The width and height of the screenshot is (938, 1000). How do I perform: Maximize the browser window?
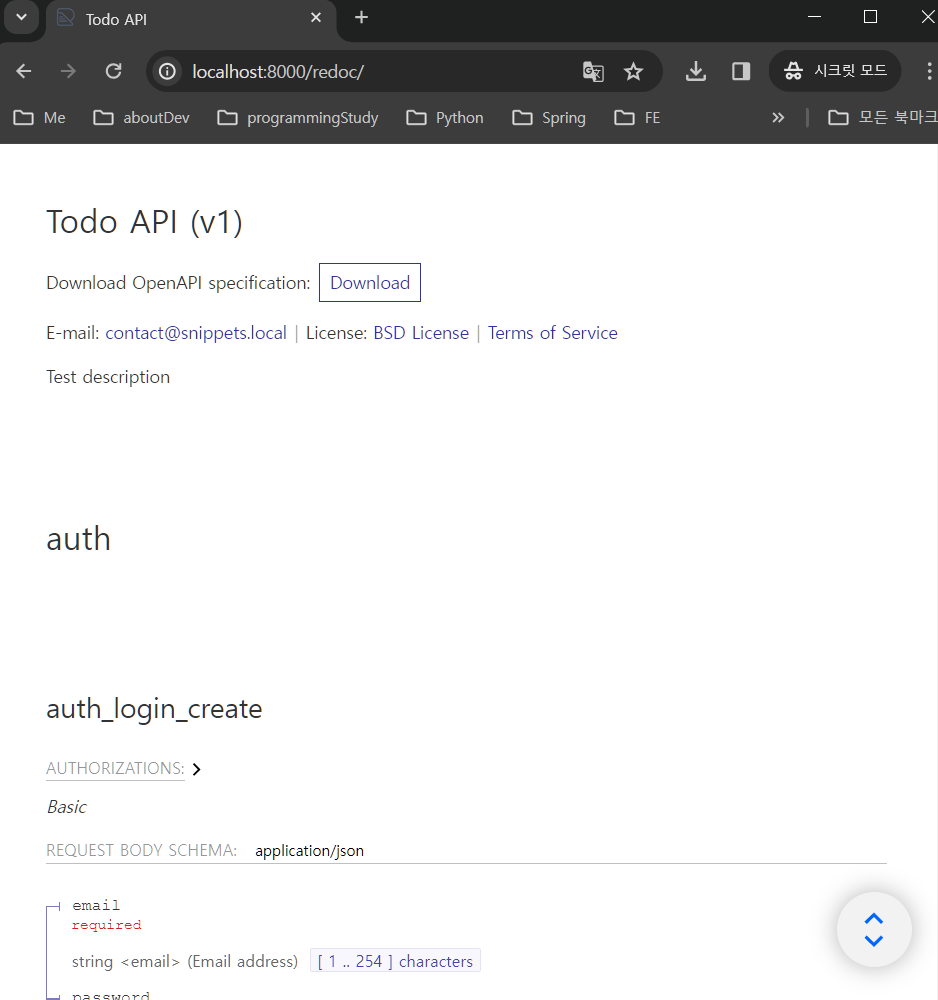870,17
